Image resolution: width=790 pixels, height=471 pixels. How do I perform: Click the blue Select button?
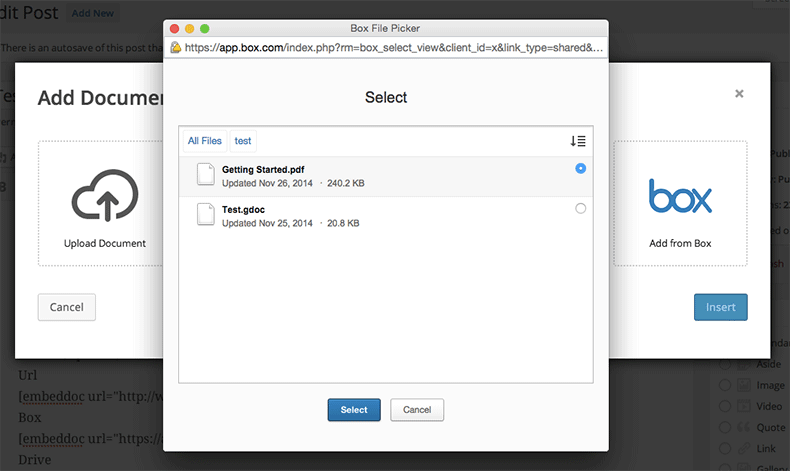click(x=354, y=410)
